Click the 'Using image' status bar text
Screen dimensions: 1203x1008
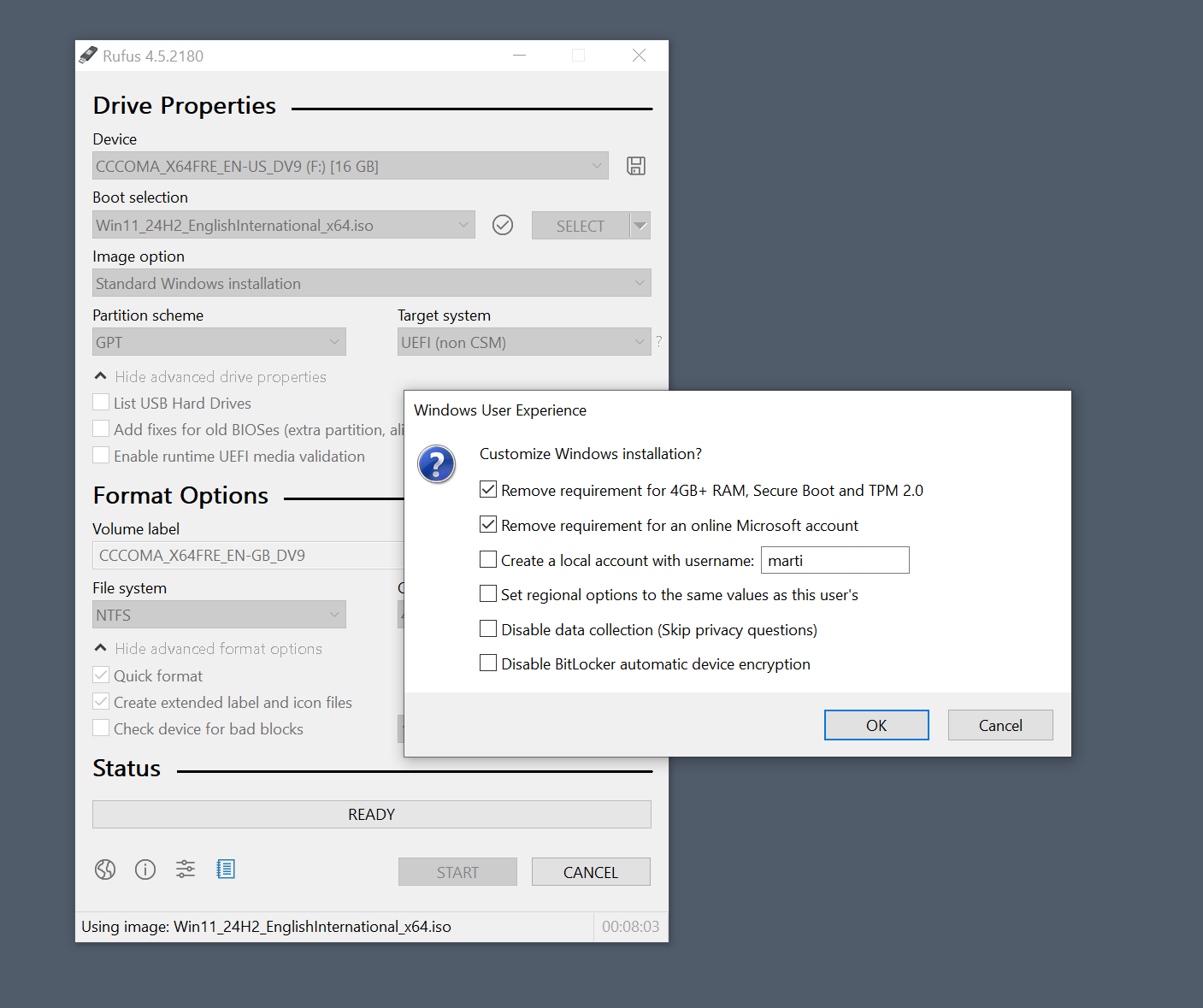point(266,927)
